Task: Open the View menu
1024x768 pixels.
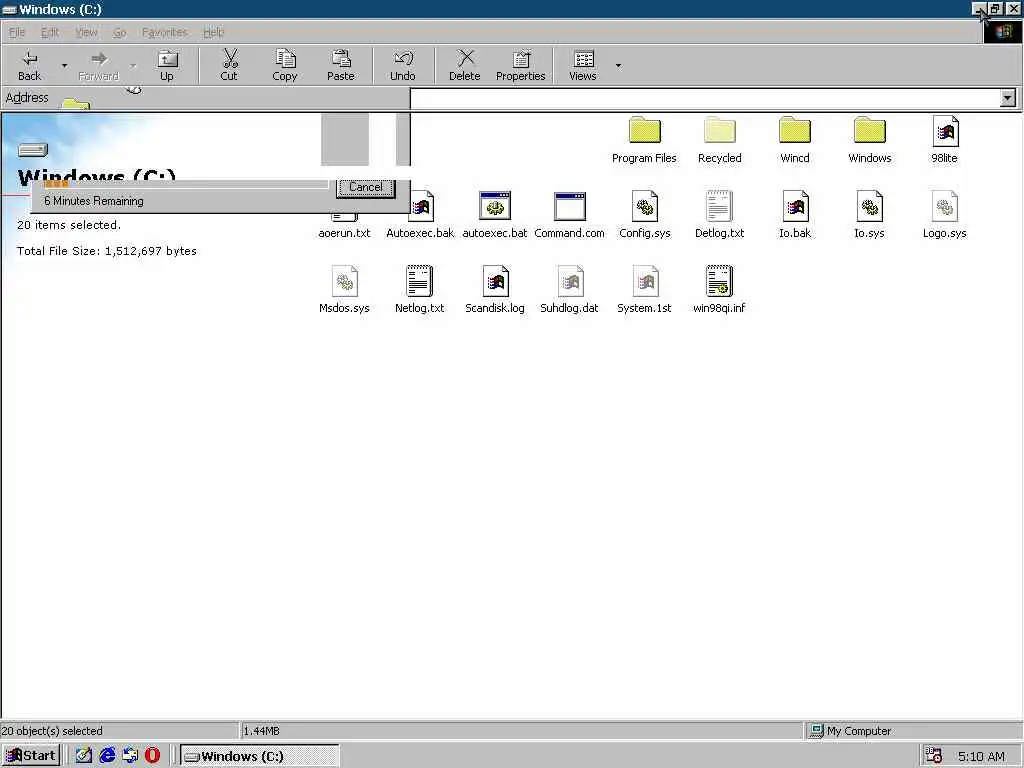Action: click(86, 32)
